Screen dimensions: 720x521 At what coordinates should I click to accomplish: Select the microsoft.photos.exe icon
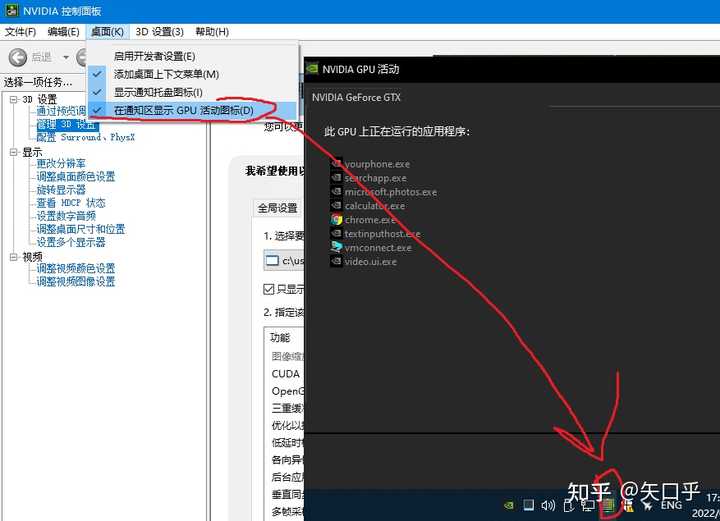(x=337, y=191)
